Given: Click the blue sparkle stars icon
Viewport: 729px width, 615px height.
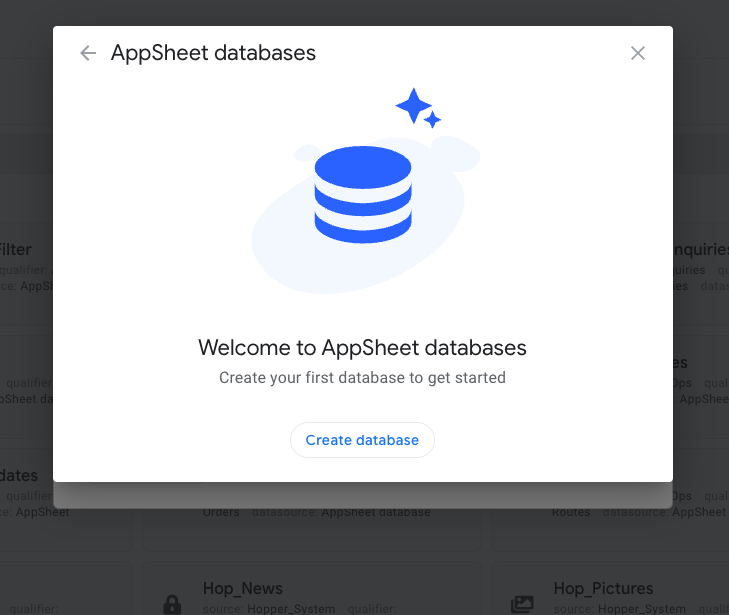Looking at the screenshot, I should click(x=418, y=108).
